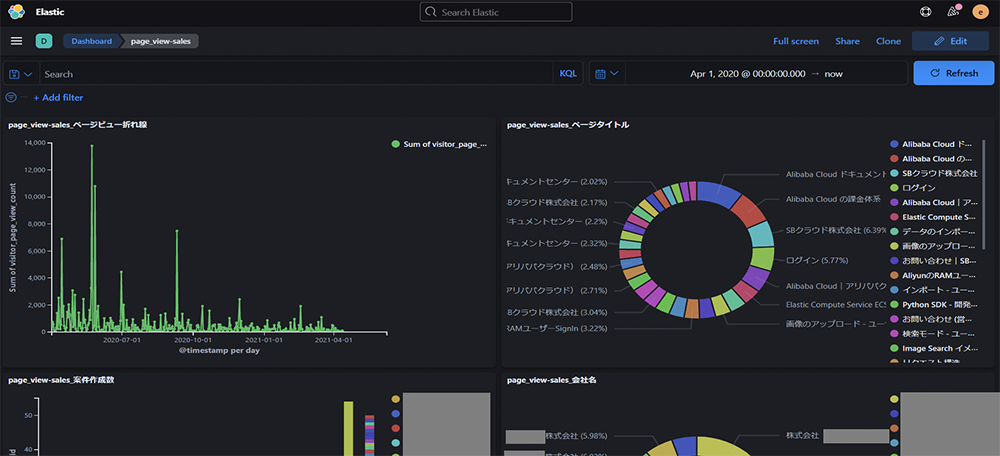Viewport: 1000px width, 456px height.
Task: Click the axis label @timestamp per day
Action: click(x=219, y=351)
